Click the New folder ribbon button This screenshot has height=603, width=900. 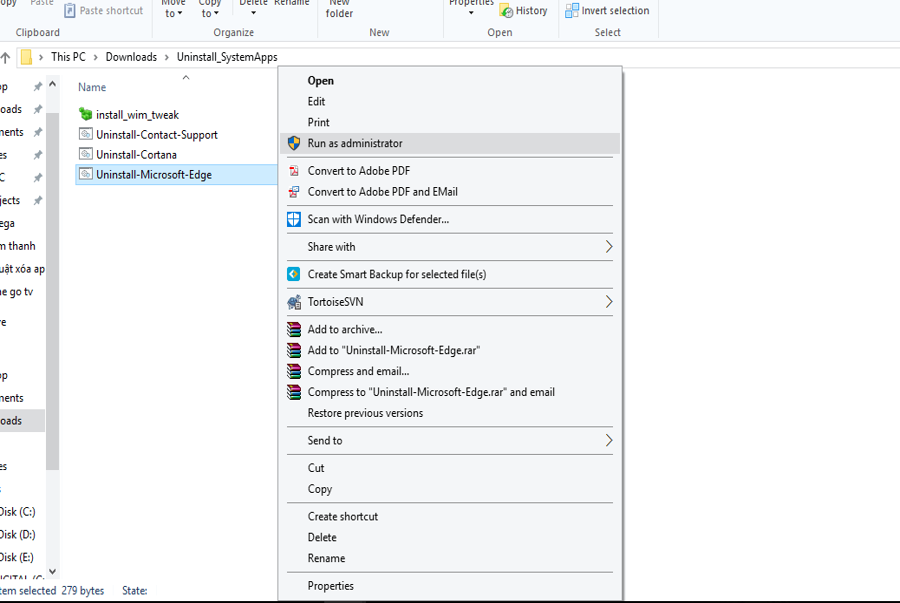339,8
